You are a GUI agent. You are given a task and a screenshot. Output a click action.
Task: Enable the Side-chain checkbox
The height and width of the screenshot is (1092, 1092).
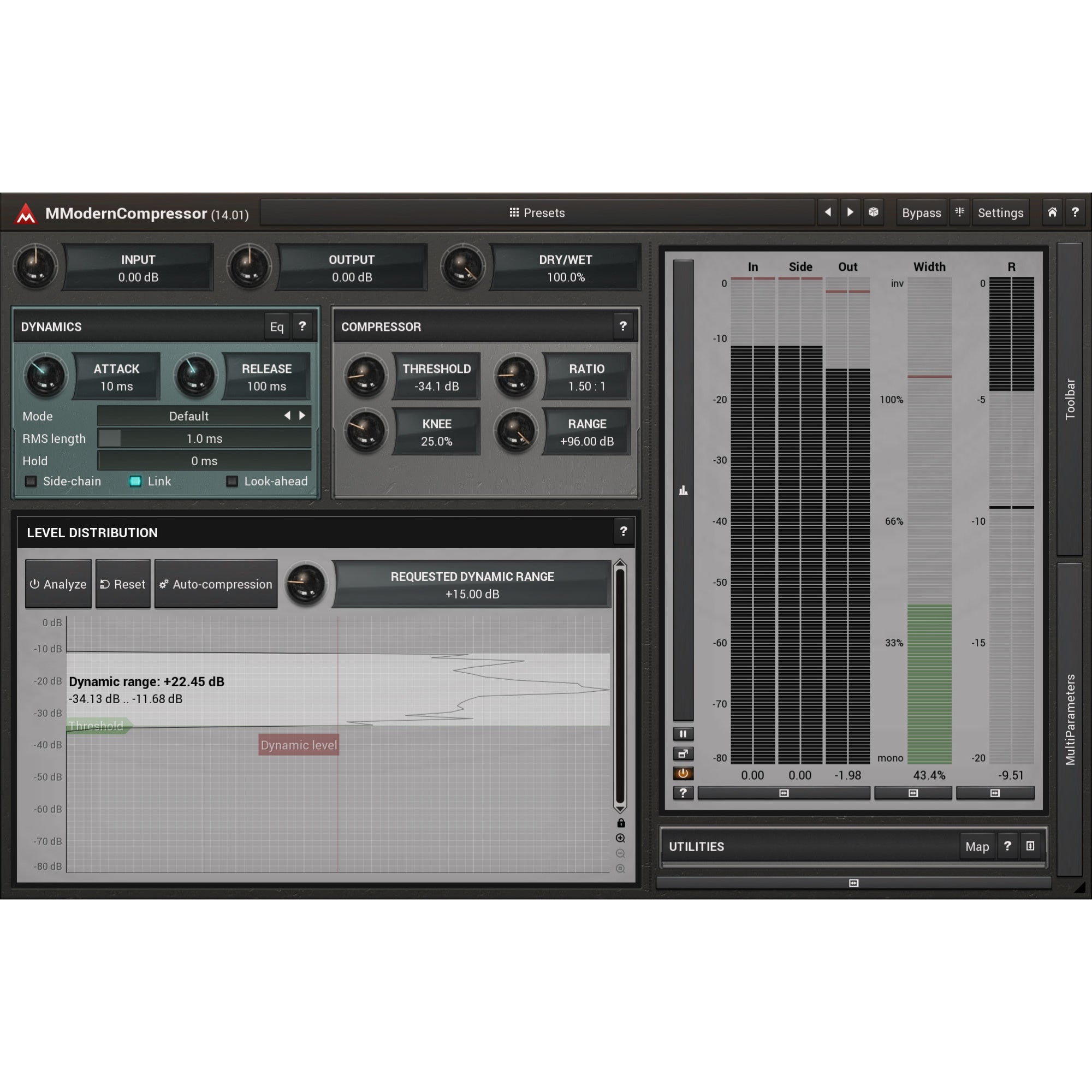(31, 481)
